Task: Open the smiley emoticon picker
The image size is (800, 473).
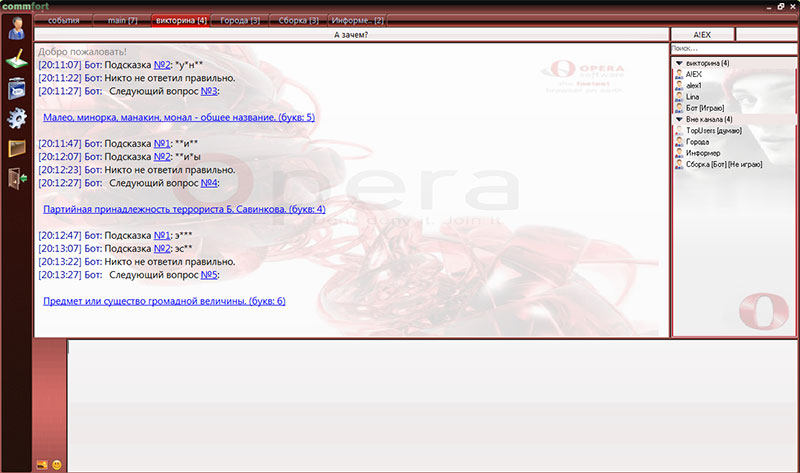Action: (57, 465)
